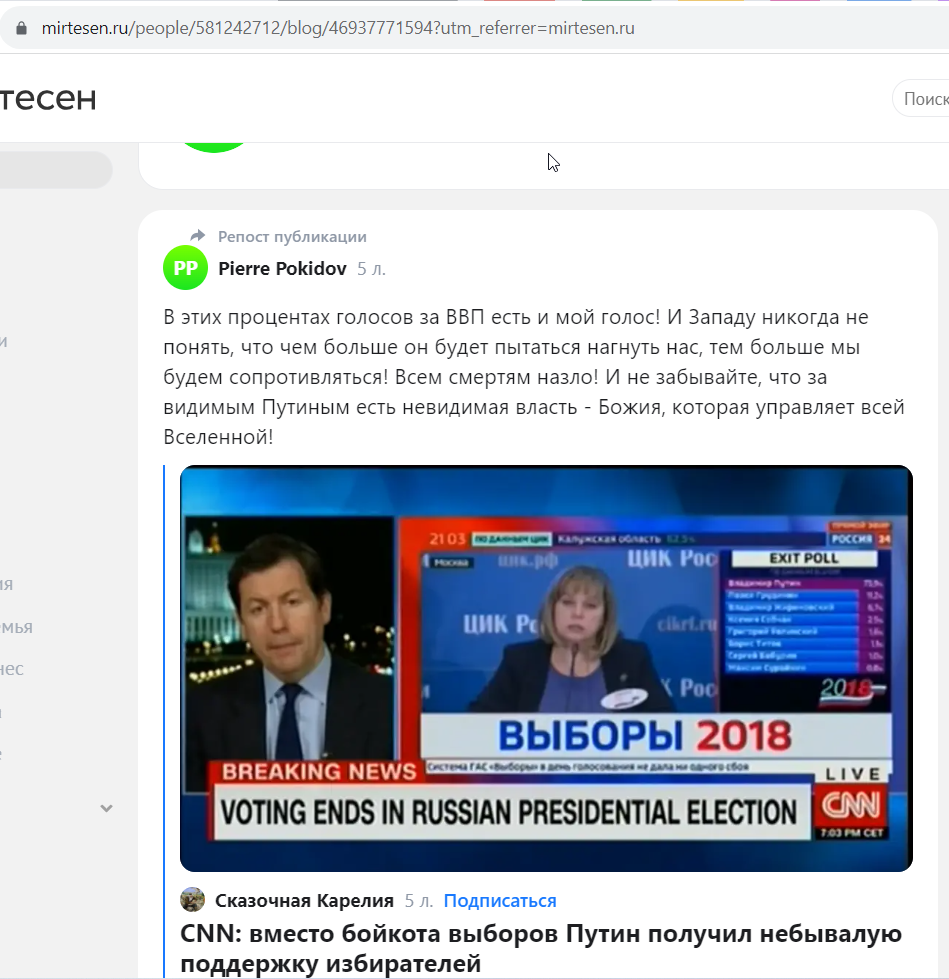
Task: Click the repost arrow icon next to Репост публикации
Action: [198, 235]
